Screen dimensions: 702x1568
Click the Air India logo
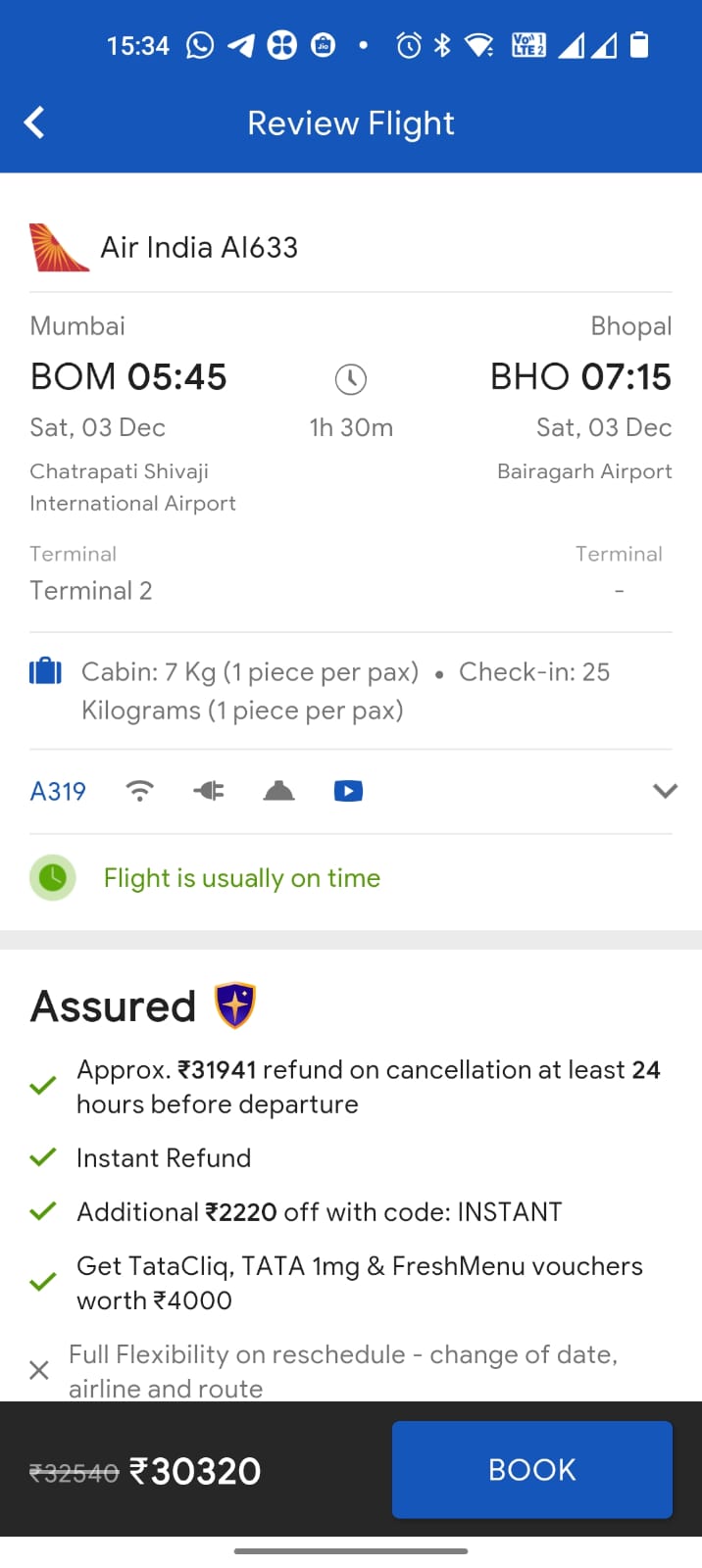(x=59, y=248)
